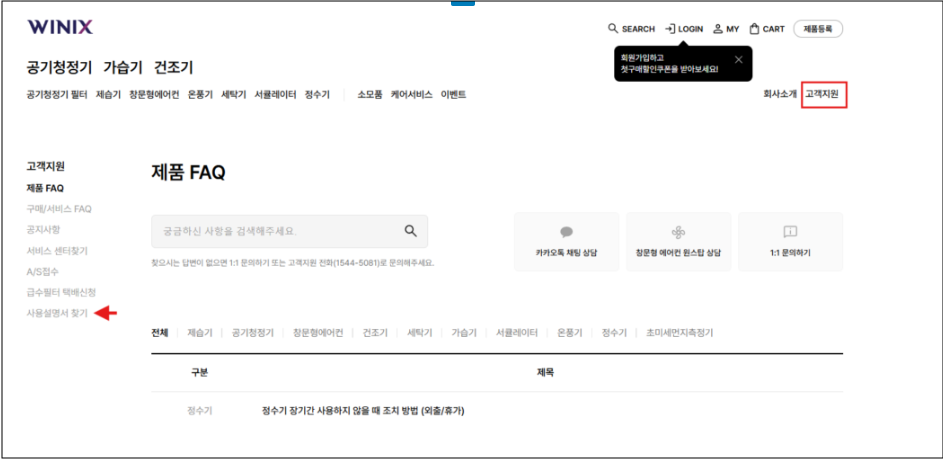Viewport: 943px width, 459px height.
Task: Open FAQ 정수기 장기간 사용하지 않을 때 조치 방법
Action: tap(363, 411)
